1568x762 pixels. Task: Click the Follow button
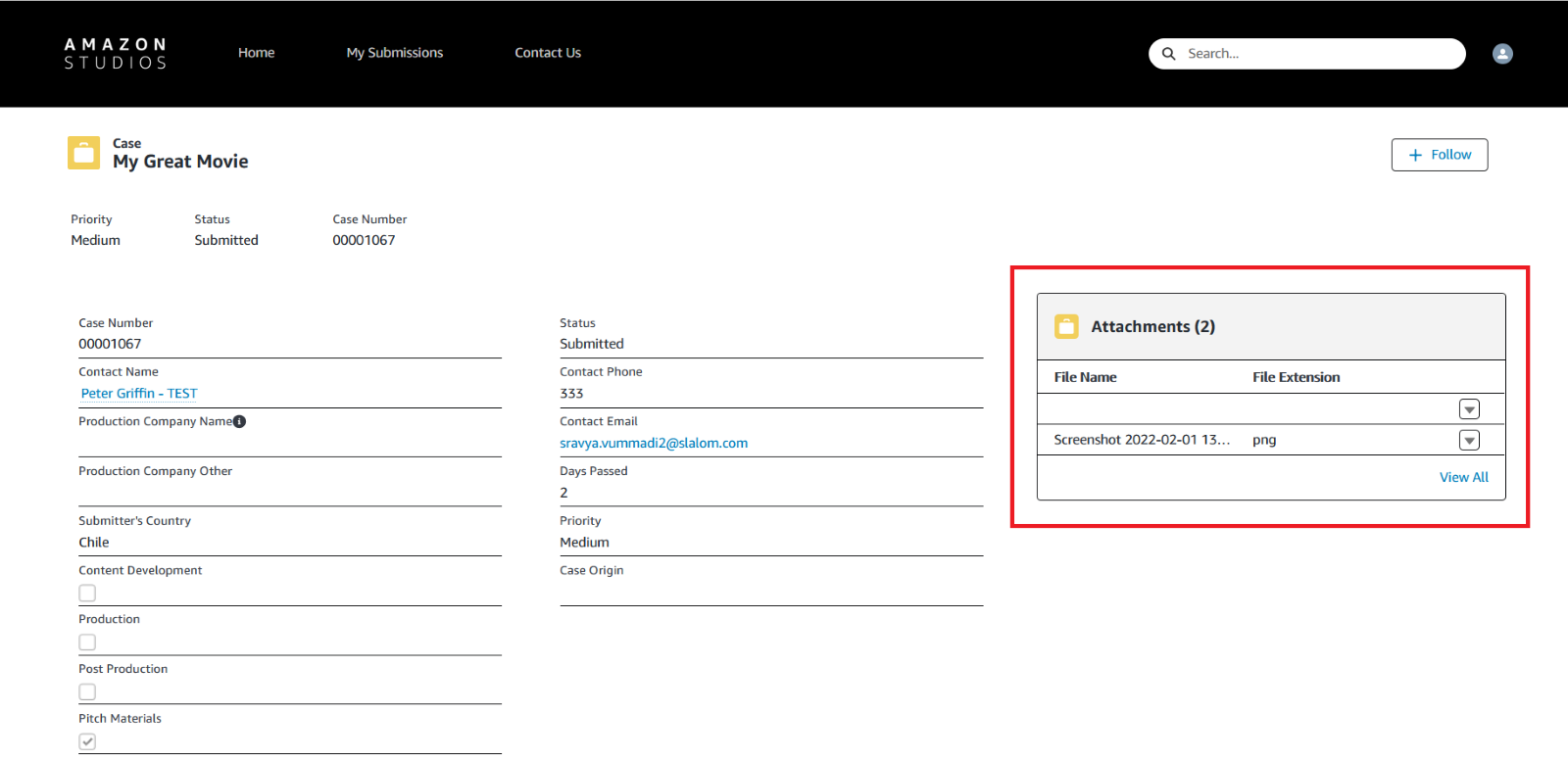coord(1440,155)
